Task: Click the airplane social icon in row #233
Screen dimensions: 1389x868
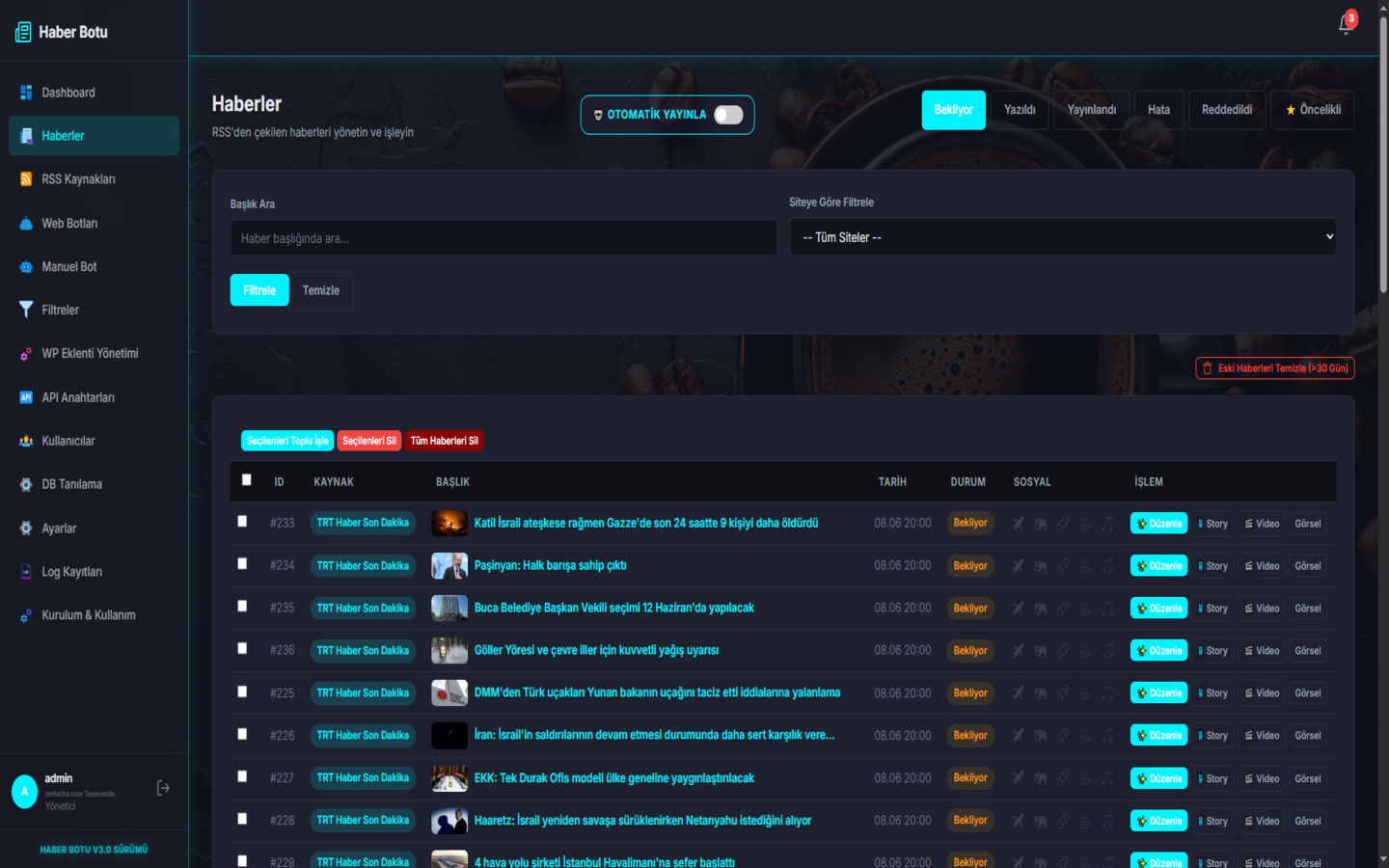Action: 1018,524
